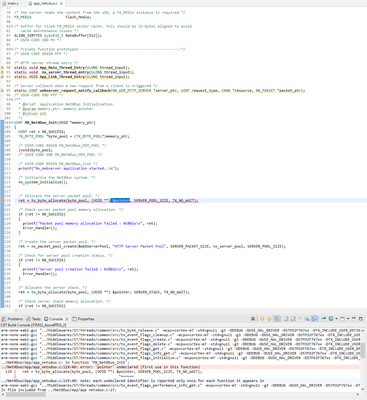
Task: Click the error marker on line 119
Action: (x=3, y=200)
